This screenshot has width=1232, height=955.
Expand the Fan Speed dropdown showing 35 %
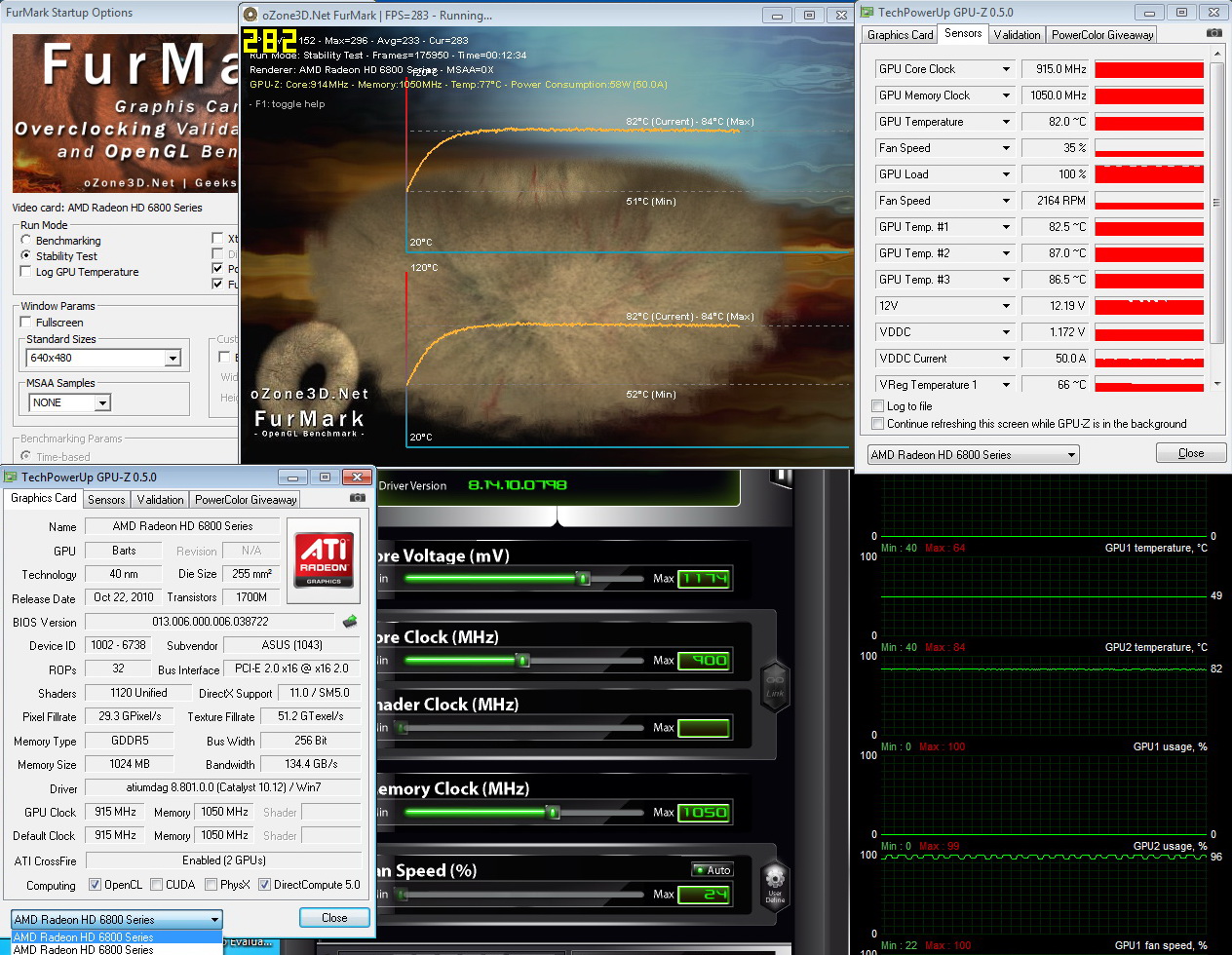click(x=1006, y=148)
